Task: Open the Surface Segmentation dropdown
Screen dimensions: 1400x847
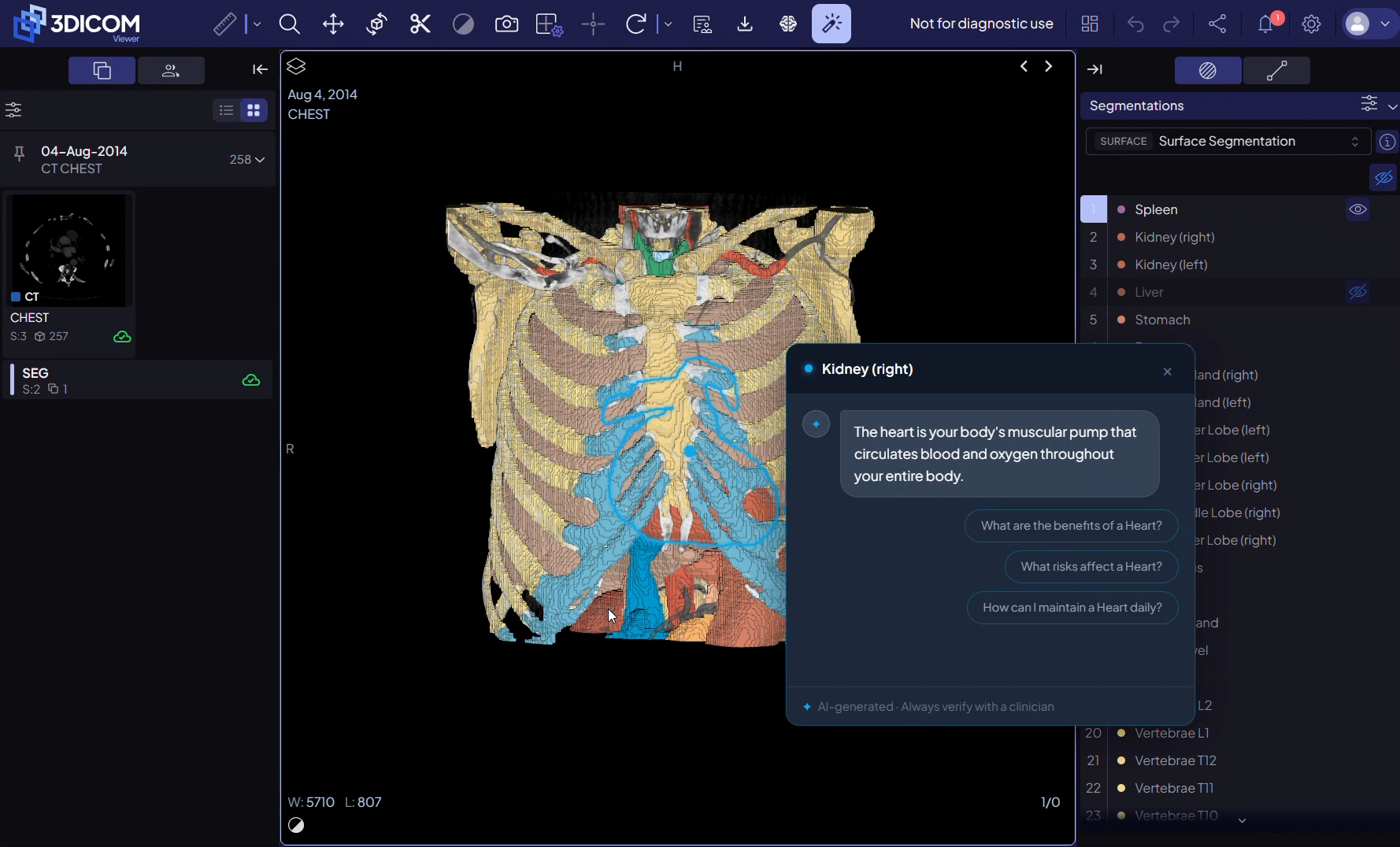Action: 1228,142
